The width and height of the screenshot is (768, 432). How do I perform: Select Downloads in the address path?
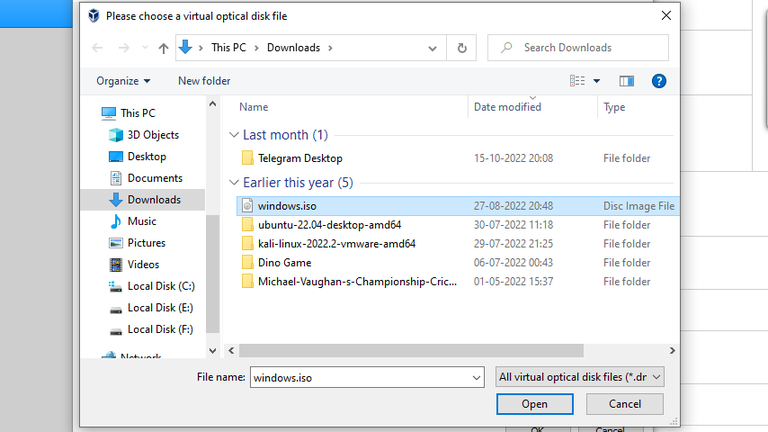tap(293, 48)
